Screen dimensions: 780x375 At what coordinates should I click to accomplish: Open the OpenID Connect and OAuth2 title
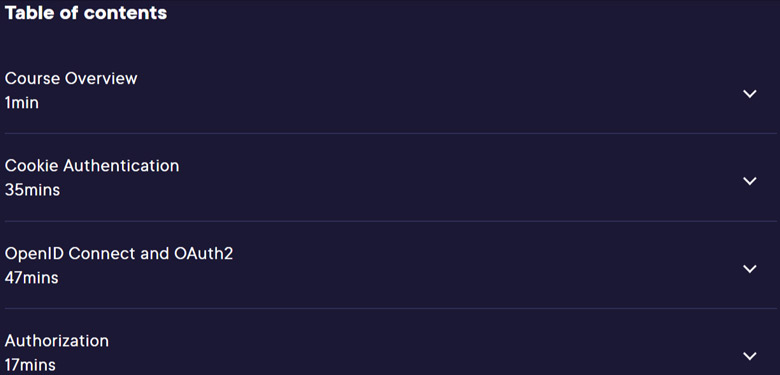click(119, 254)
